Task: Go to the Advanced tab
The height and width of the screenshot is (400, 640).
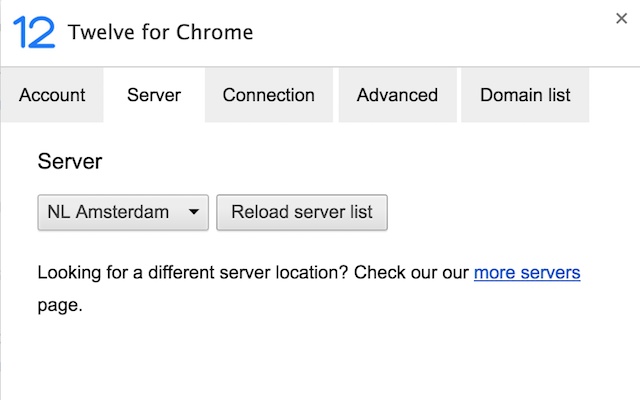Action: (397, 95)
